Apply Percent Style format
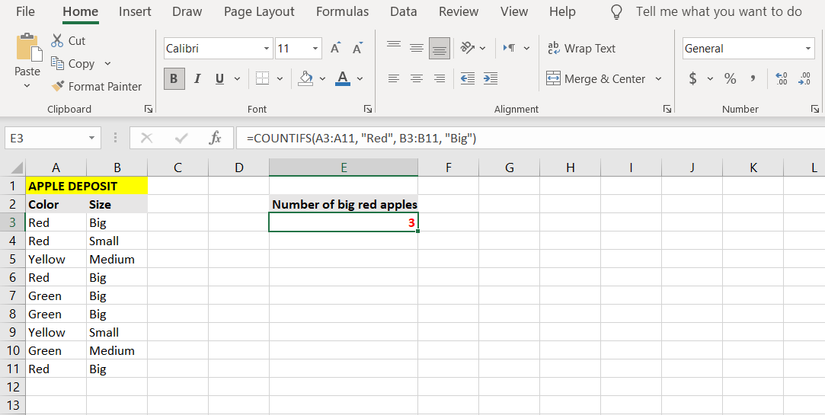 click(730, 79)
